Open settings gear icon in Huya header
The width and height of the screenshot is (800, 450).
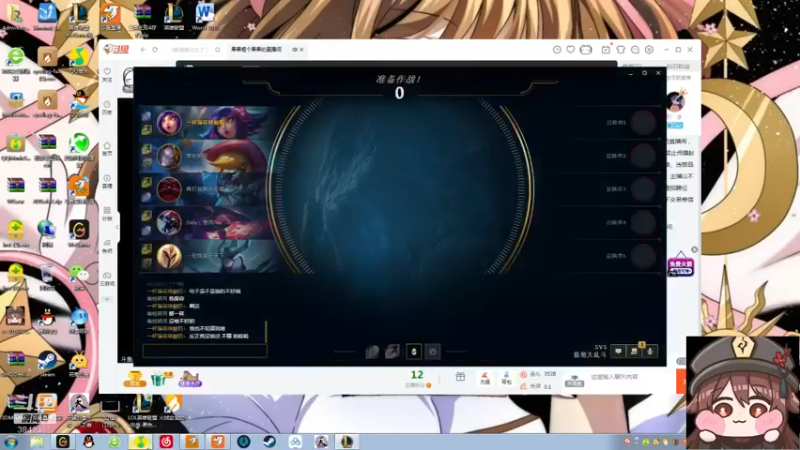click(649, 49)
